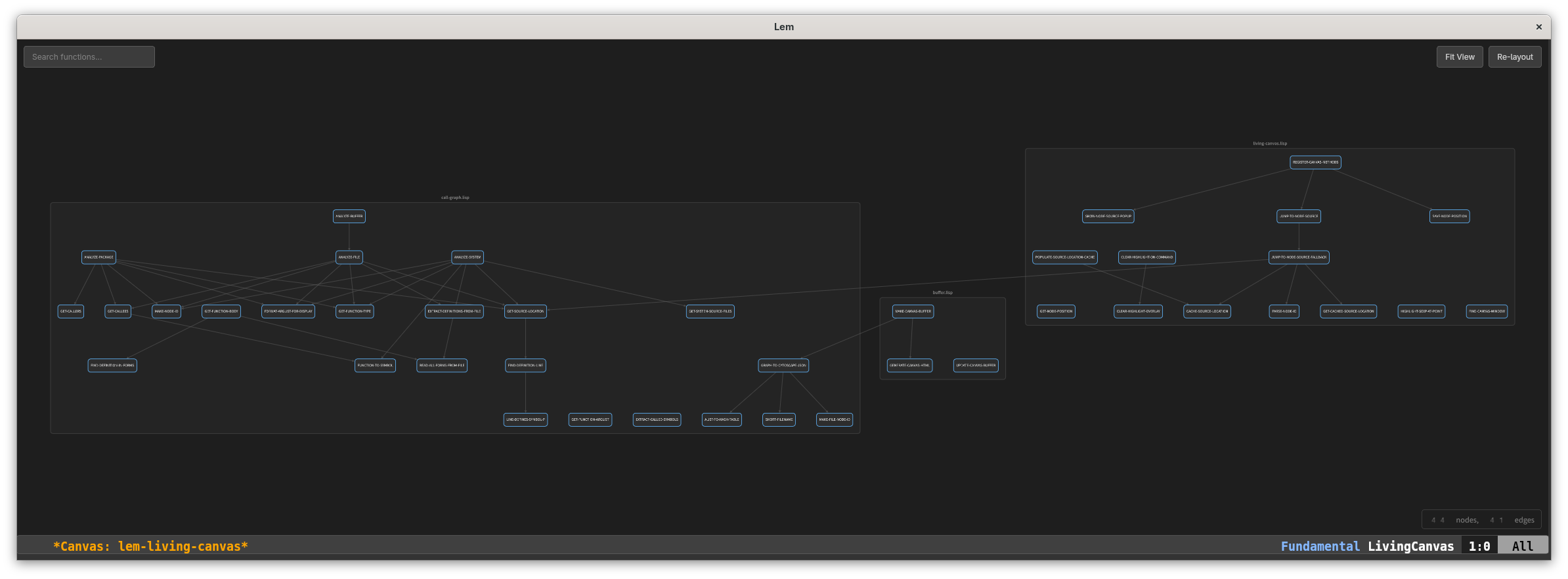Click the FIND-DEFINITION-IN-FORMS node
1568x579 pixels.
click(112, 366)
